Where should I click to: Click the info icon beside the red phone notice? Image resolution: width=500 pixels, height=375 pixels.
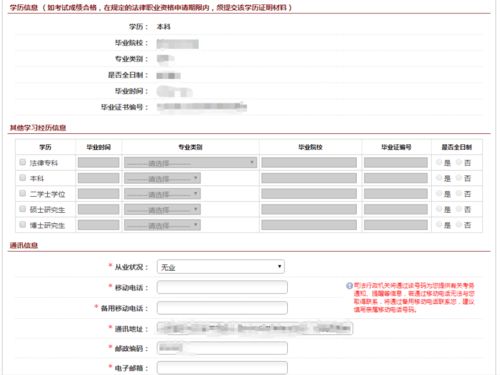pos(349,286)
